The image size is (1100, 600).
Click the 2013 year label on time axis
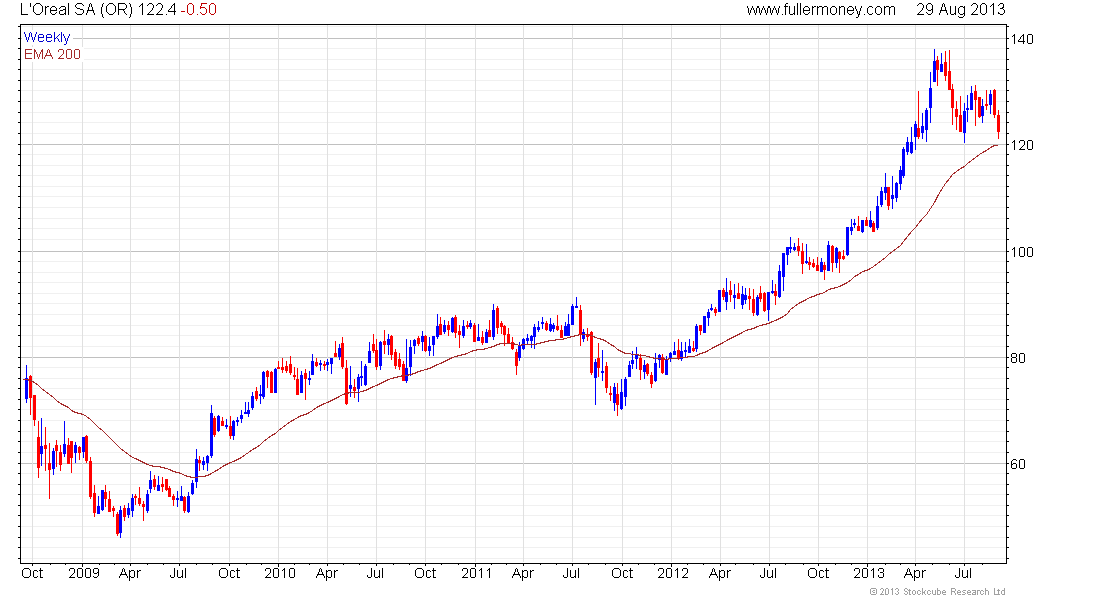pos(868,573)
